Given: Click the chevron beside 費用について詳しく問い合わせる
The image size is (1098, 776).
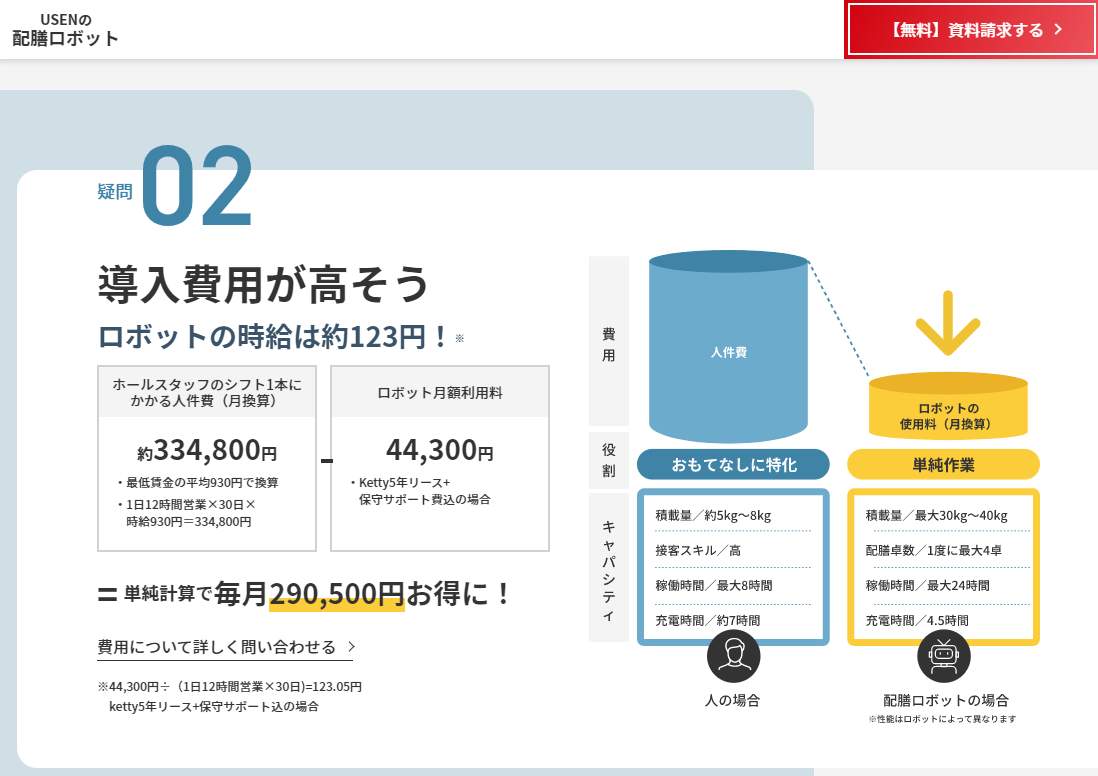Looking at the screenshot, I should click(x=352, y=647).
